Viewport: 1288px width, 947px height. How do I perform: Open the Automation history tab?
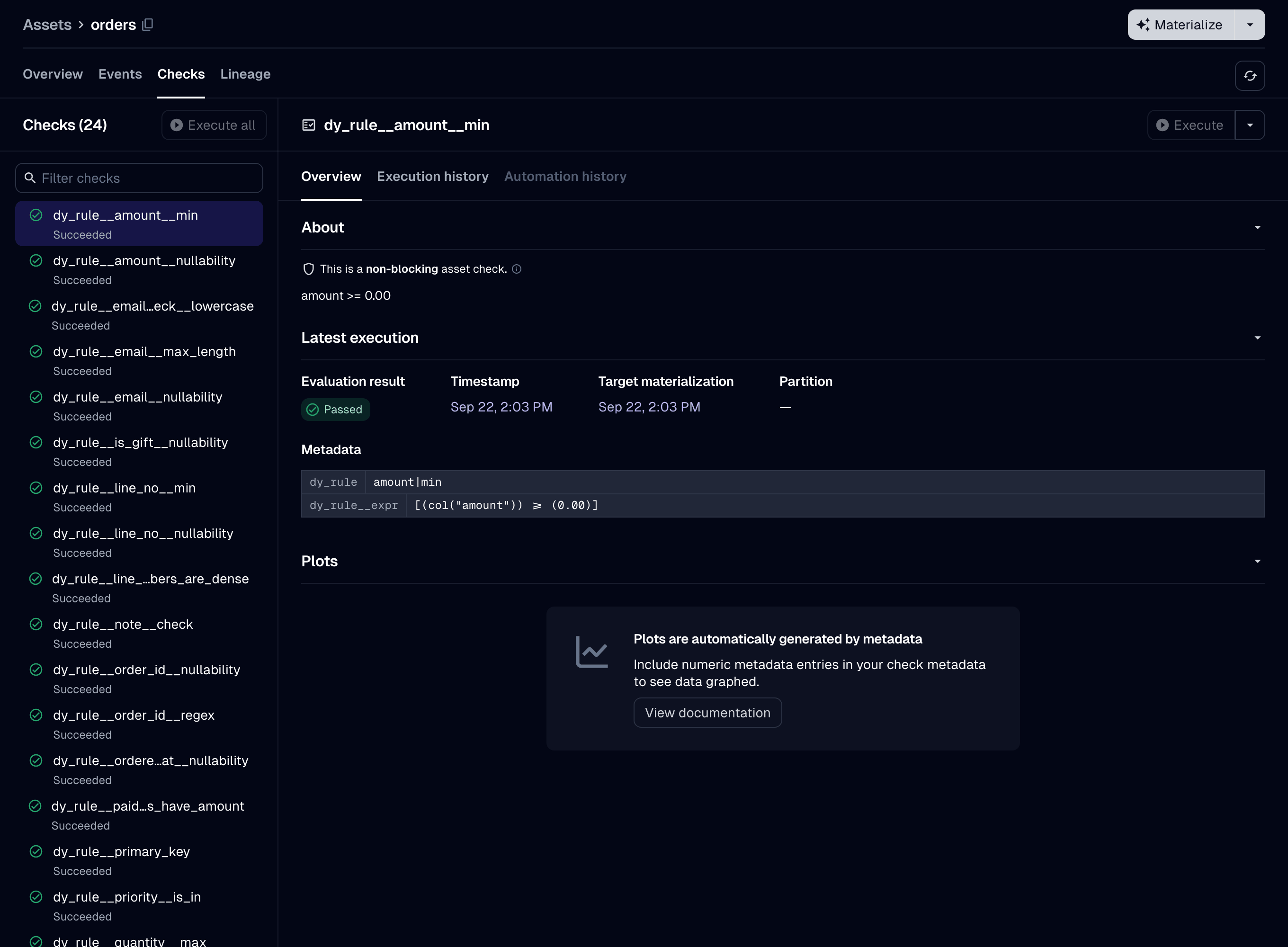click(565, 177)
